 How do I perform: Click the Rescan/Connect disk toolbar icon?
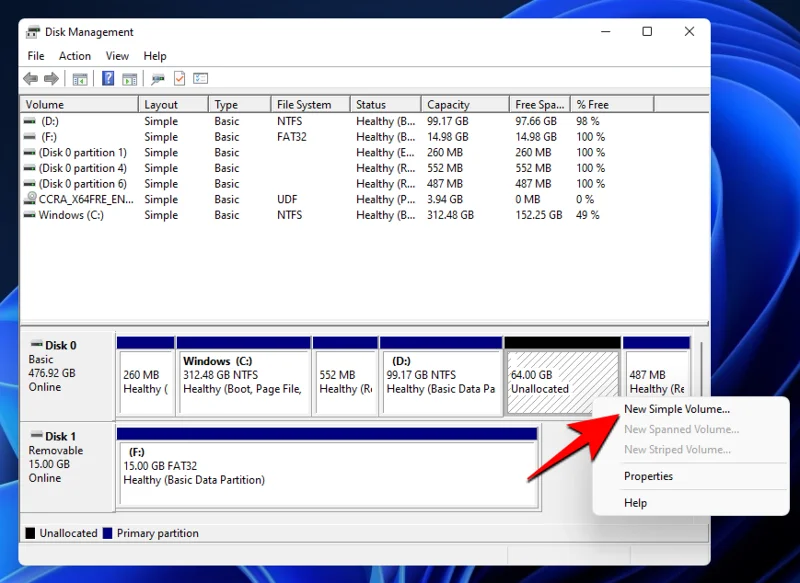158,79
